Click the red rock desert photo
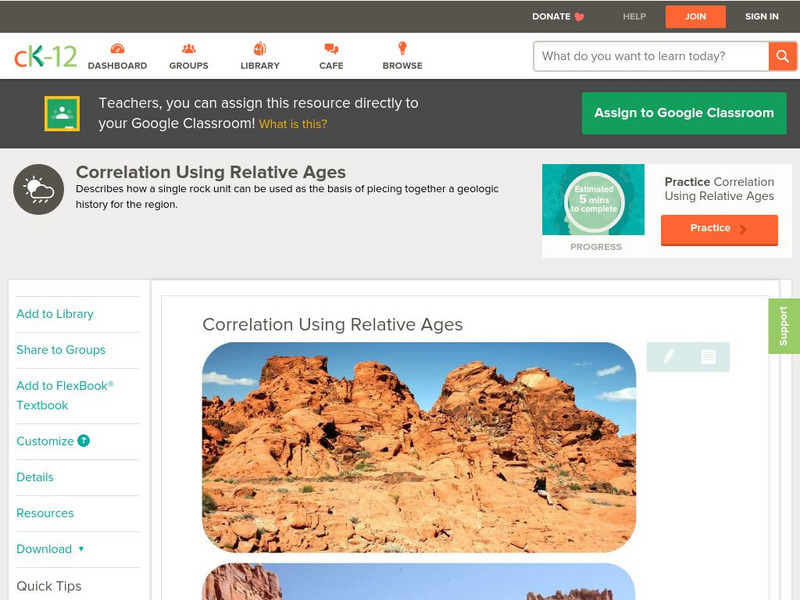 tap(419, 447)
